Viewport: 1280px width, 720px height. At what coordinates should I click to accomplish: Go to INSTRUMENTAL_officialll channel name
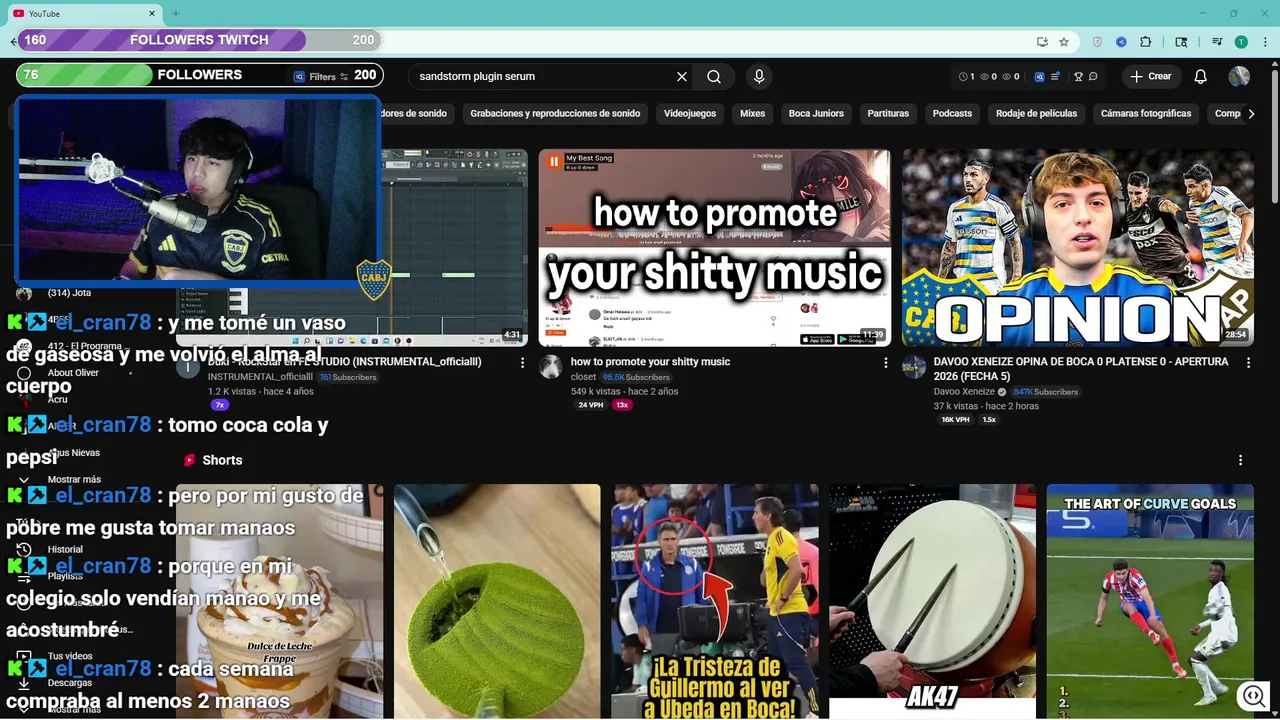[260, 378]
